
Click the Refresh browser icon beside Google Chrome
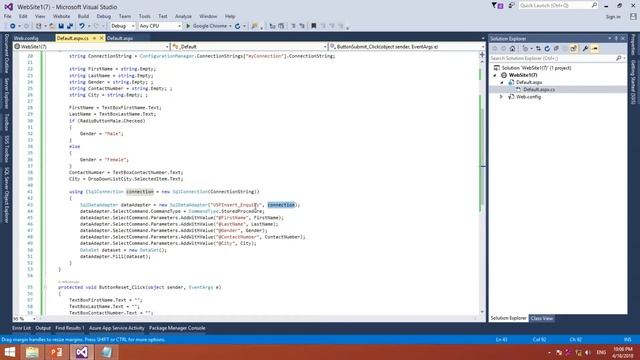pyautogui.click(x=237, y=26)
